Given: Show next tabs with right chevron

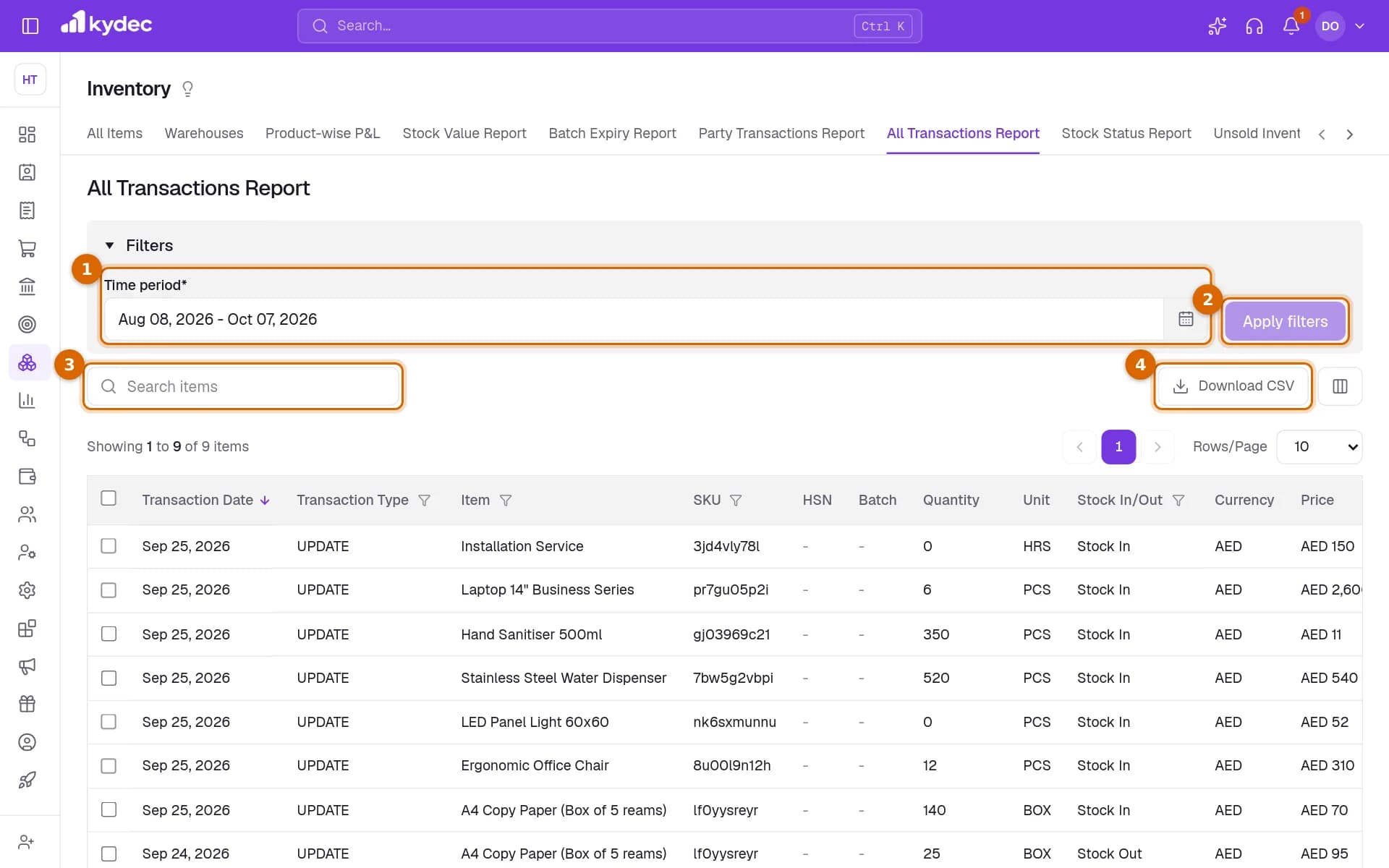Looking at the screenshot, I should click(1349, 135).
